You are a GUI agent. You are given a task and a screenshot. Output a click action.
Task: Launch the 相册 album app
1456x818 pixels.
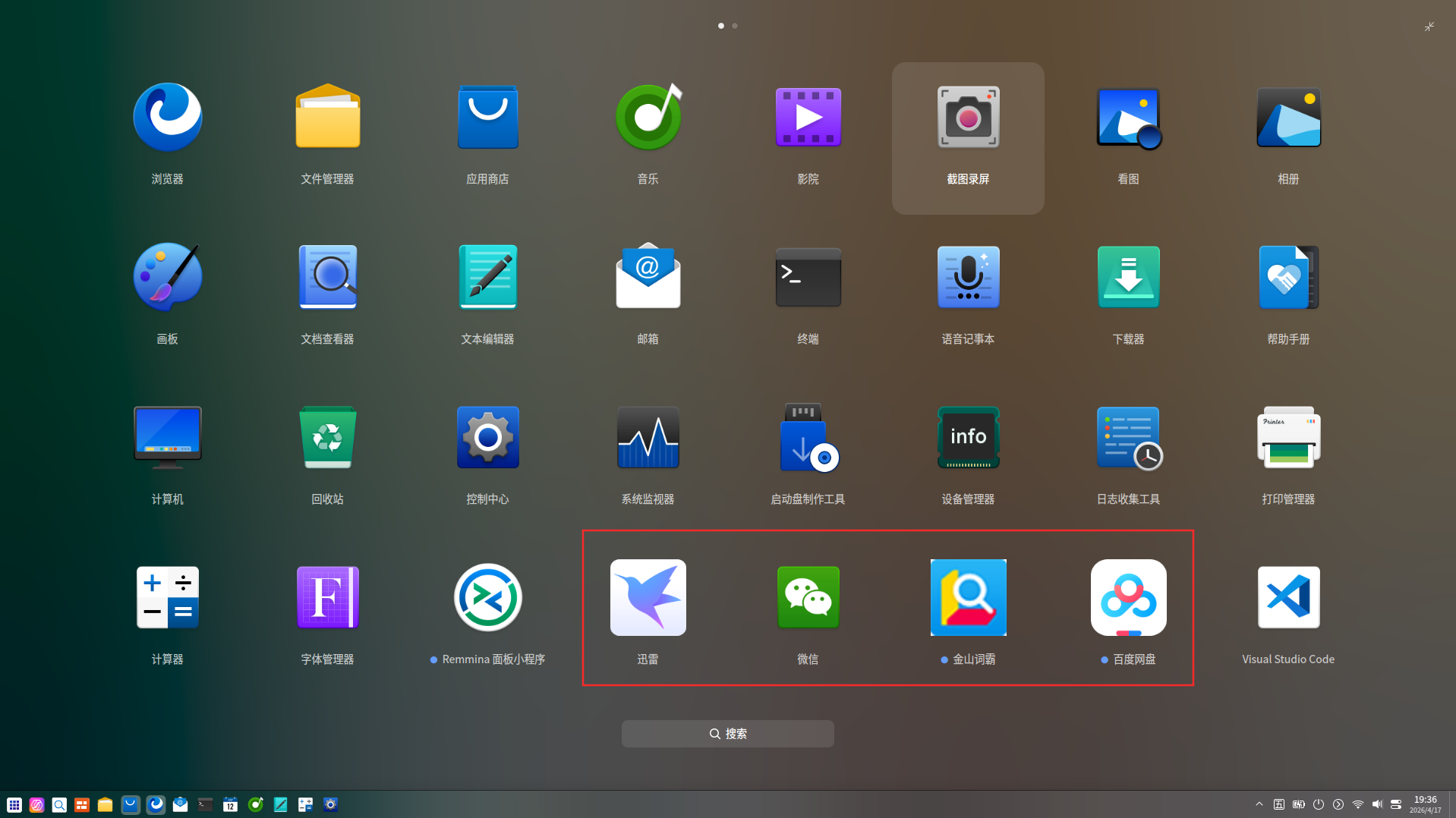pyautogui.click(x=1289, y=118)
